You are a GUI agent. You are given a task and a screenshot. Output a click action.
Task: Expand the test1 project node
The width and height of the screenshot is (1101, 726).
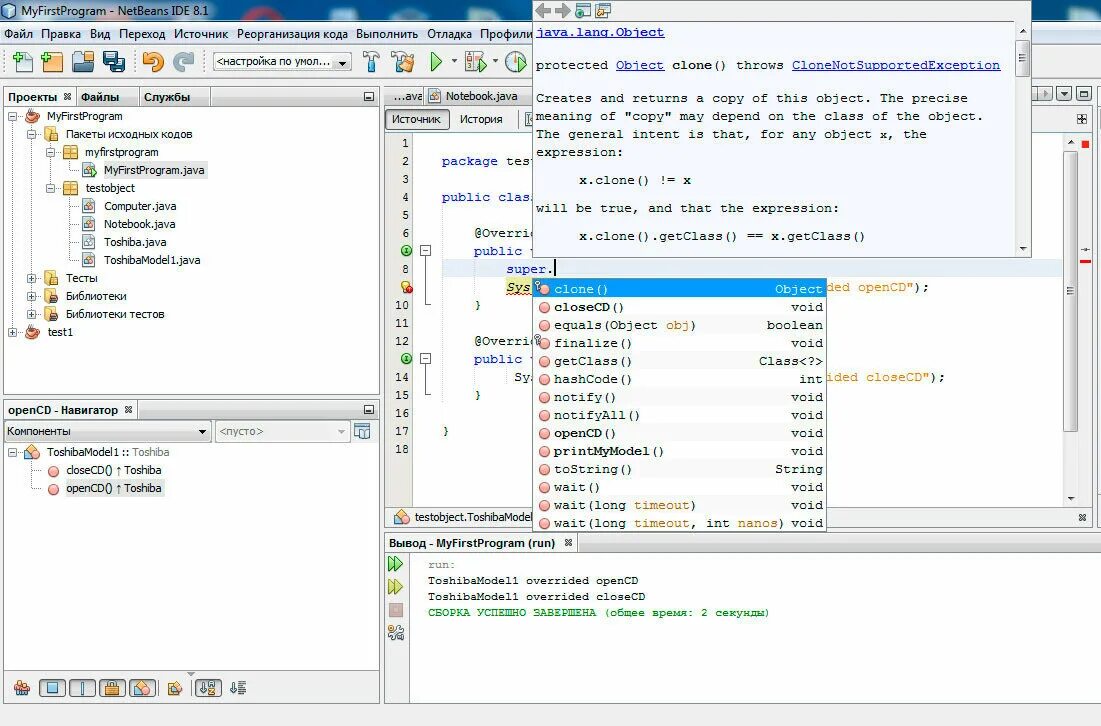coord(13,332)
